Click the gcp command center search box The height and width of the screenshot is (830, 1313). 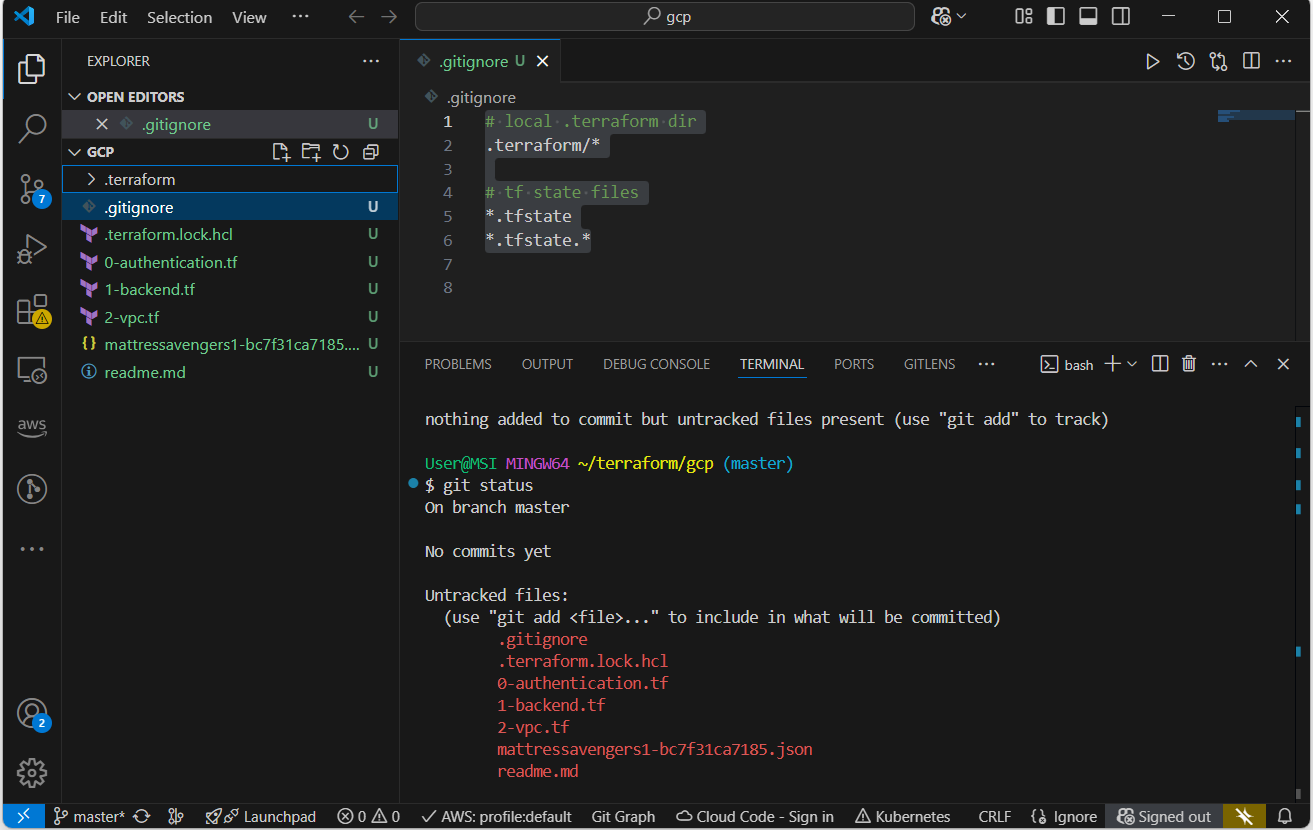coord(665,17)
